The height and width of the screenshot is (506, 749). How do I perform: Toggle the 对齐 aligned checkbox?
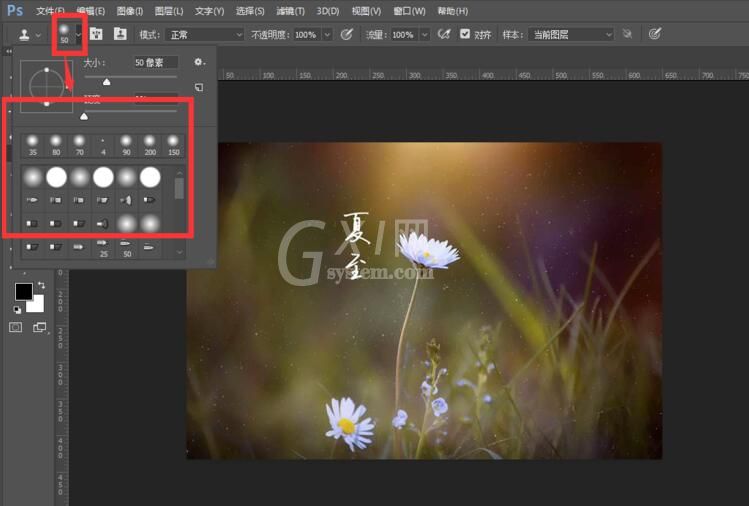pos(465,34)
